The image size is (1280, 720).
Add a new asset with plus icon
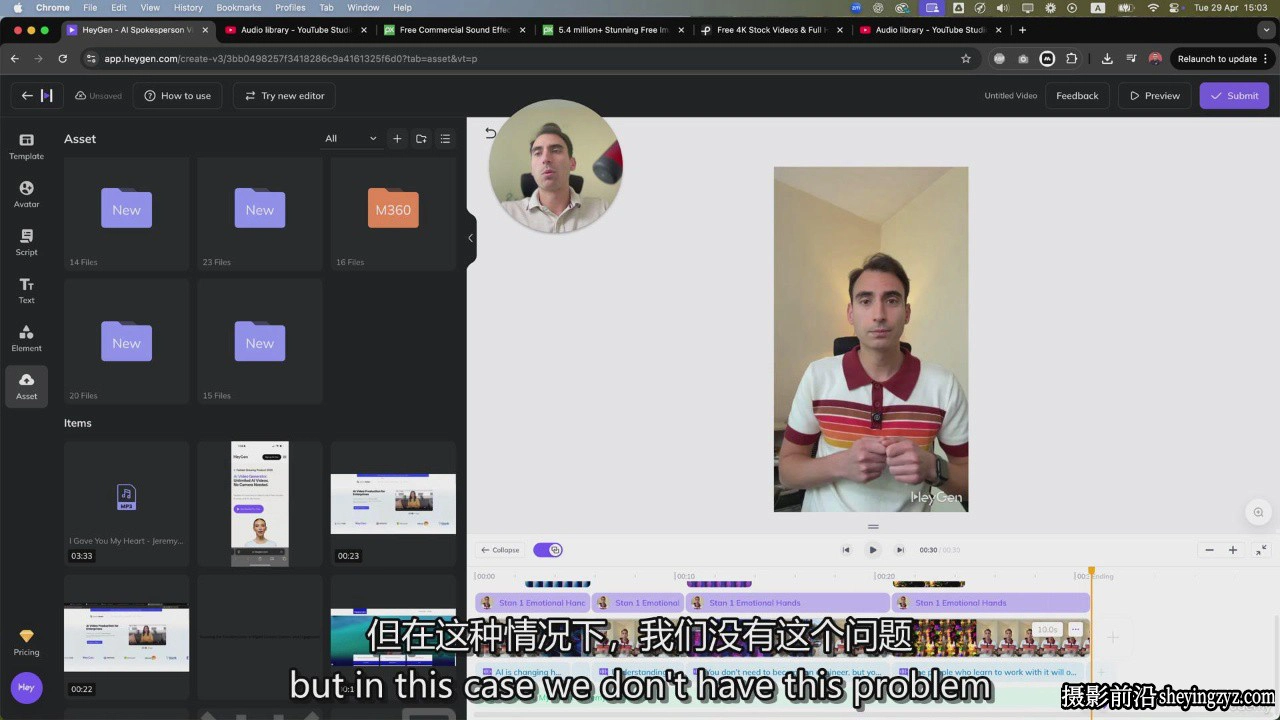397,139
